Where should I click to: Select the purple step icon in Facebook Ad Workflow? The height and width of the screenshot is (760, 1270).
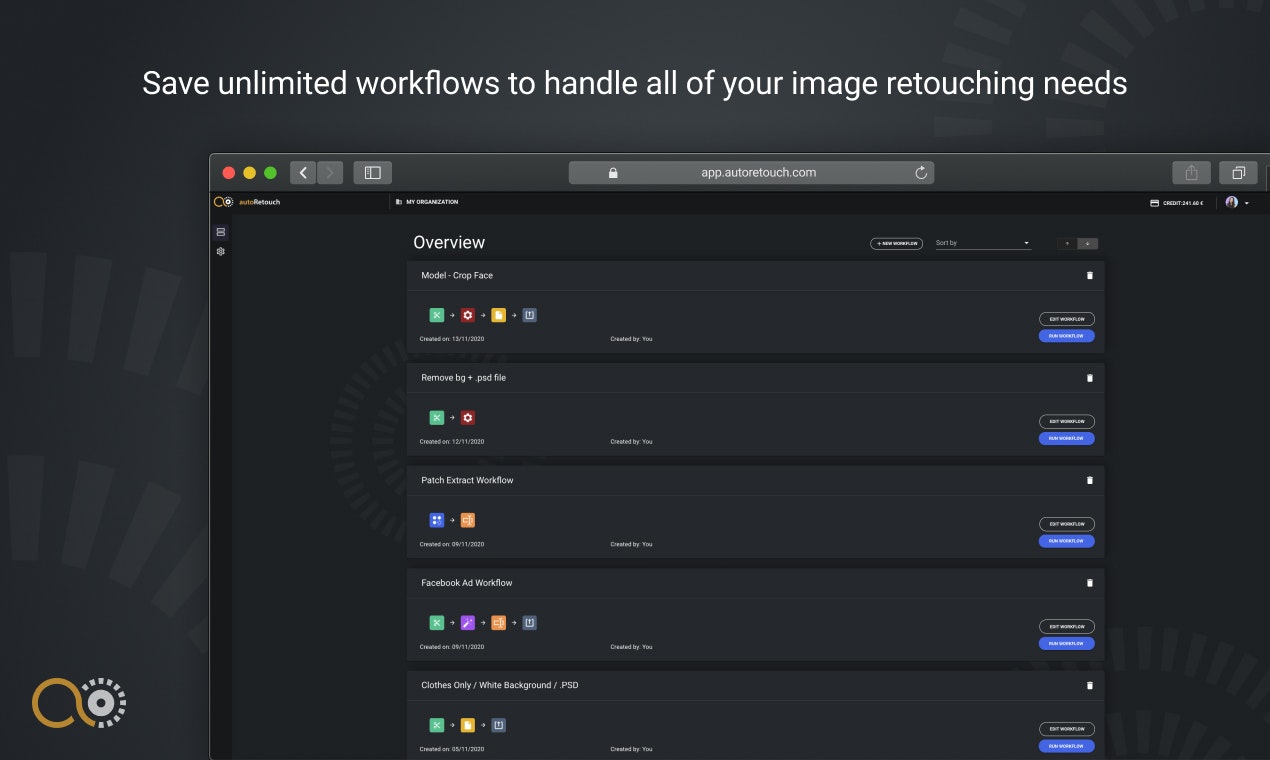point(467,622)
